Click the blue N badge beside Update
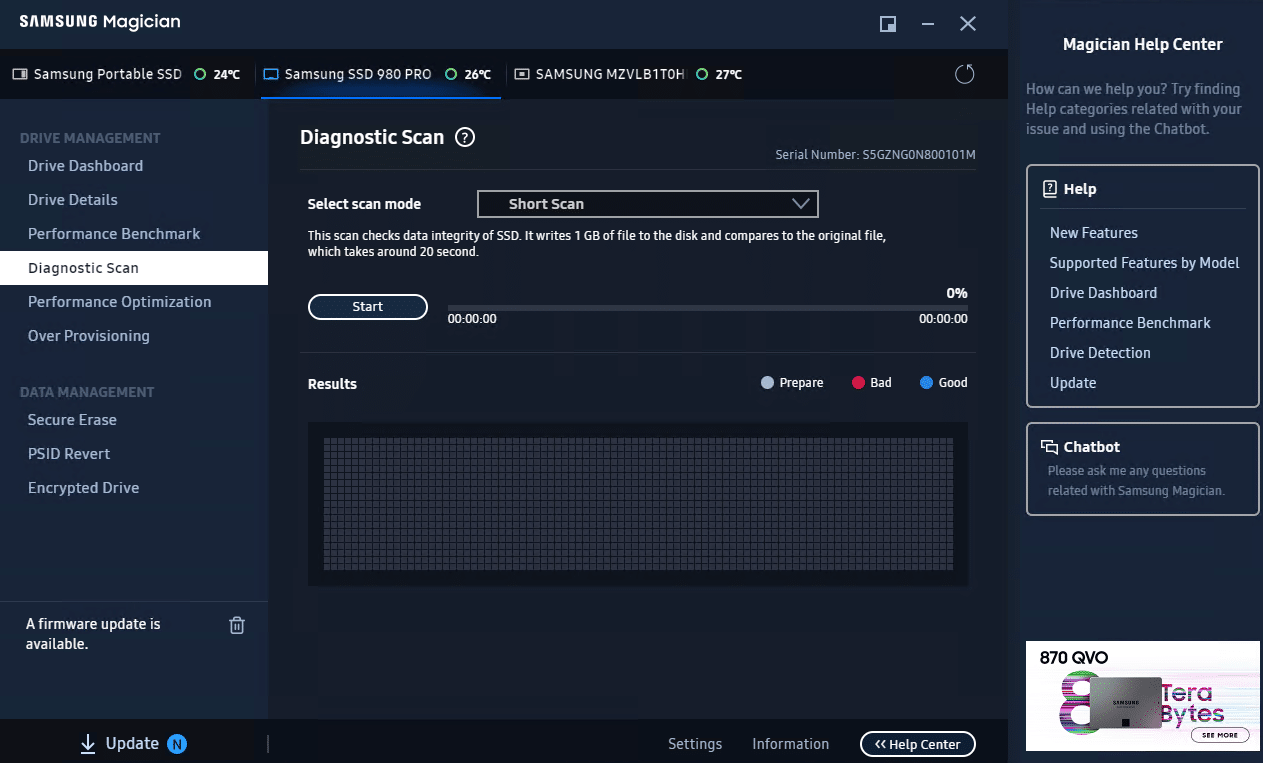Image resolution: width=1263 pixels, height=763 pixels. point(177,744)
